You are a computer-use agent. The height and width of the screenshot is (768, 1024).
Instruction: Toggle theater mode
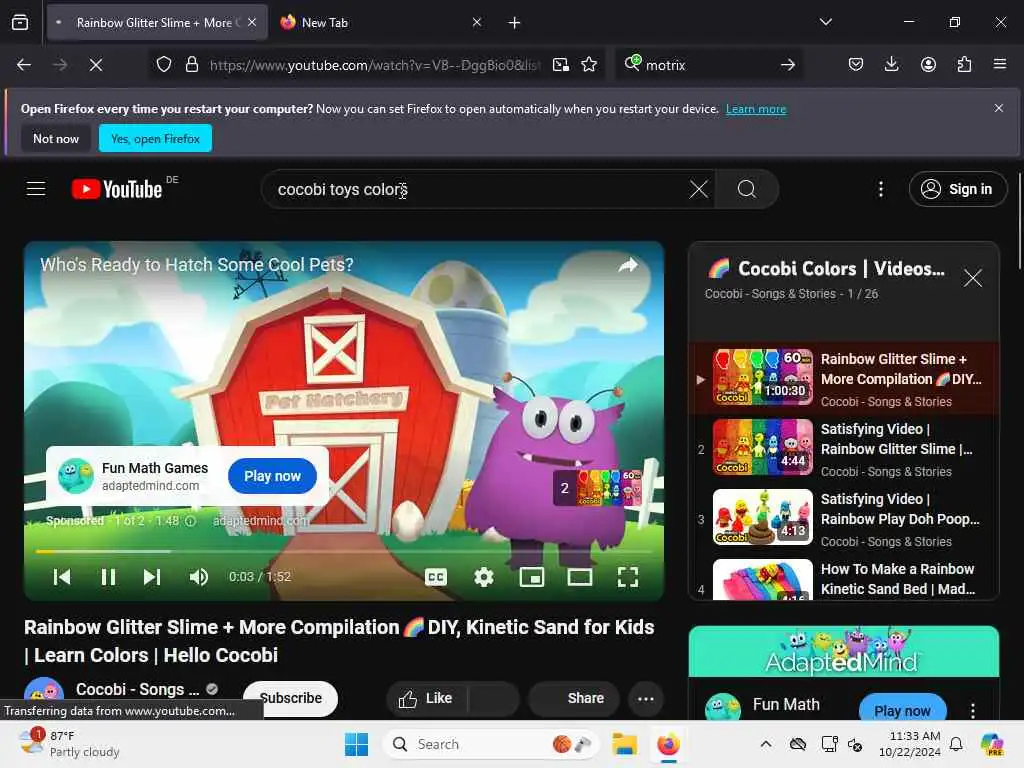click(579, 577)
